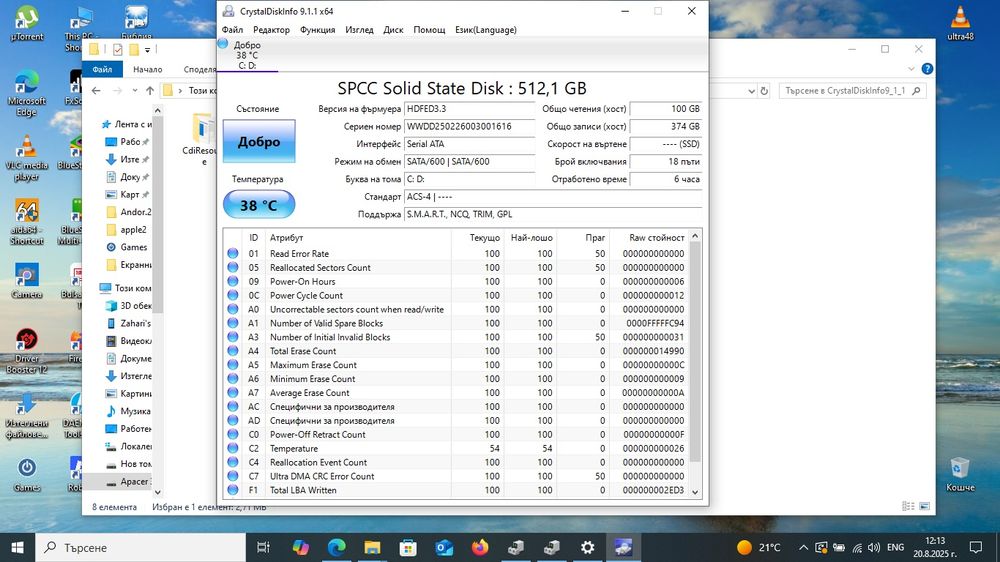The height and width of the screenshot is (562, 1000).
Task: Select Games in File Explorer sidebar
Action: click(x=133, y=247)
